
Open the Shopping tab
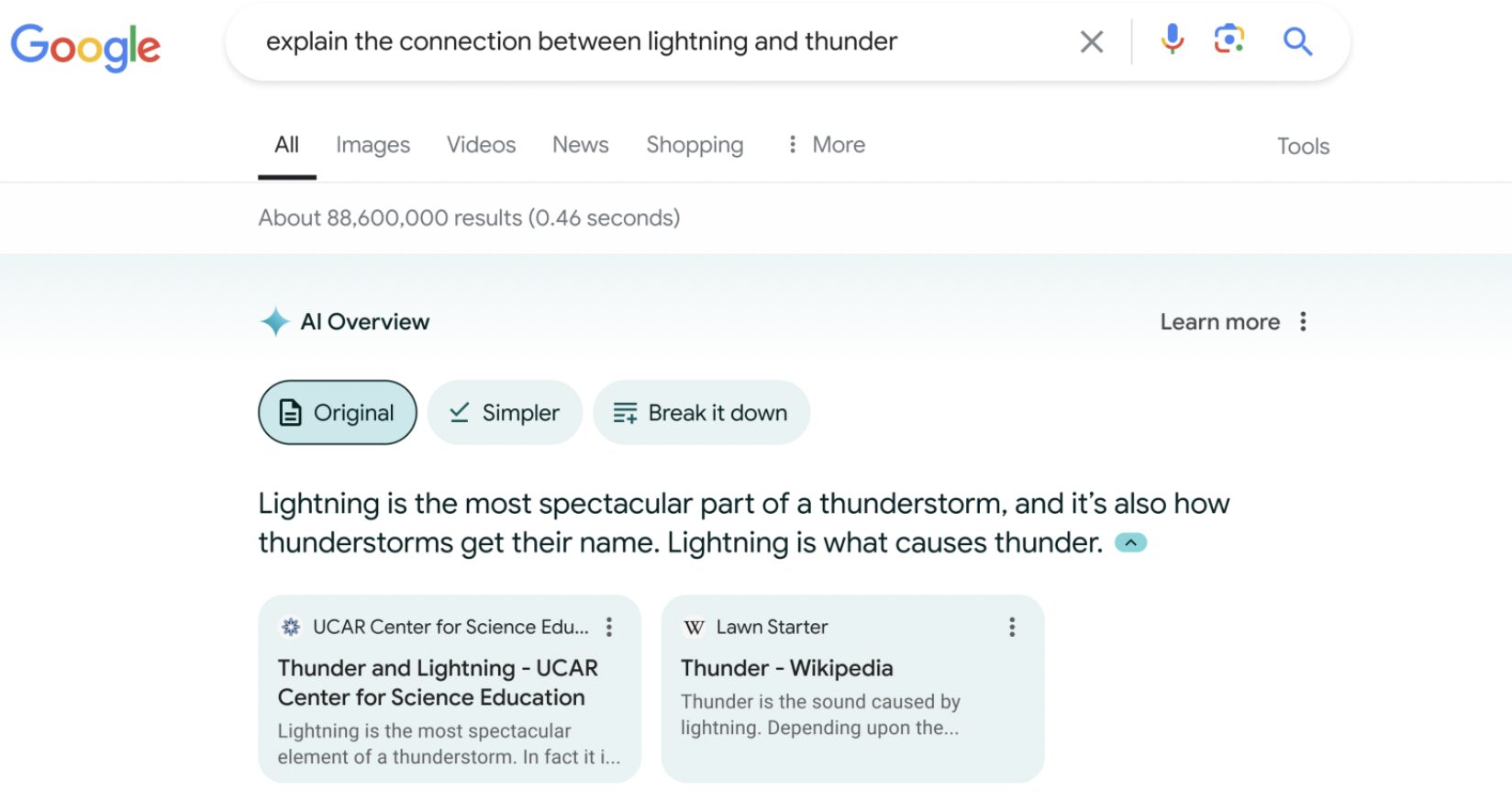point(695,145)
